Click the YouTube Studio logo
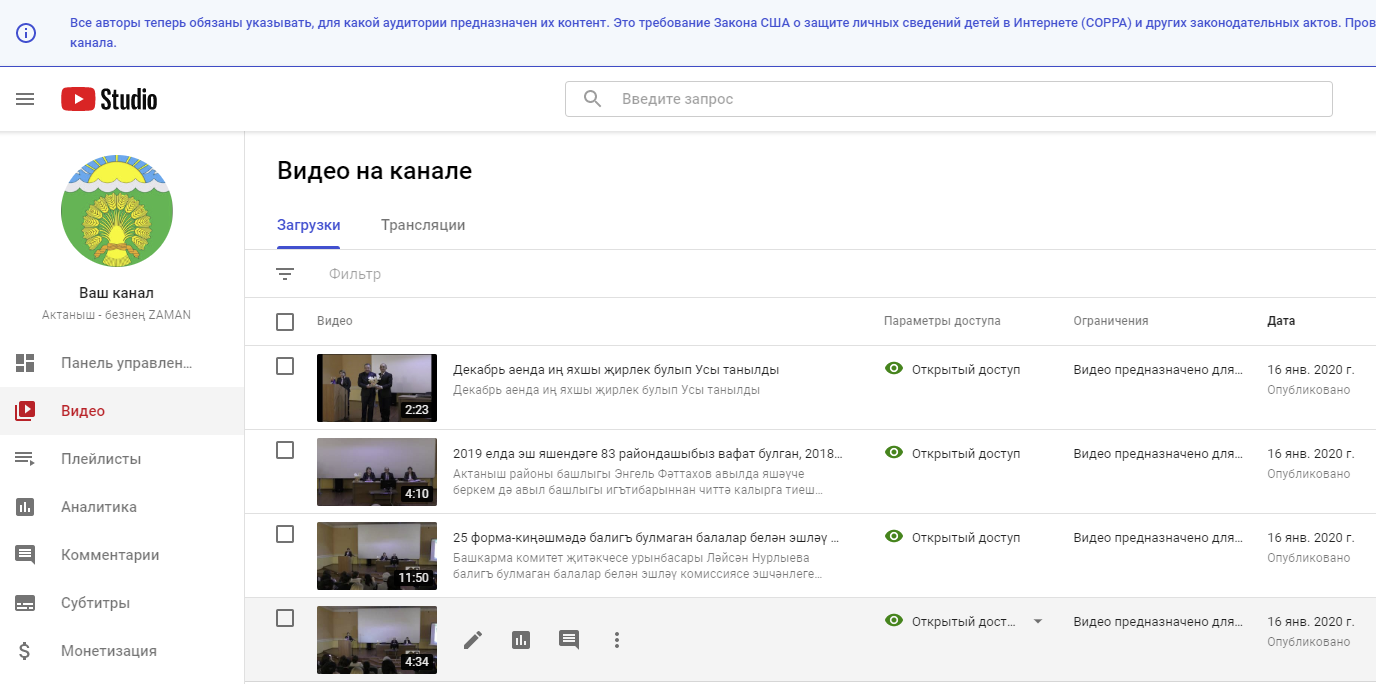This screenshot has height=684, width=1376. 109,99
